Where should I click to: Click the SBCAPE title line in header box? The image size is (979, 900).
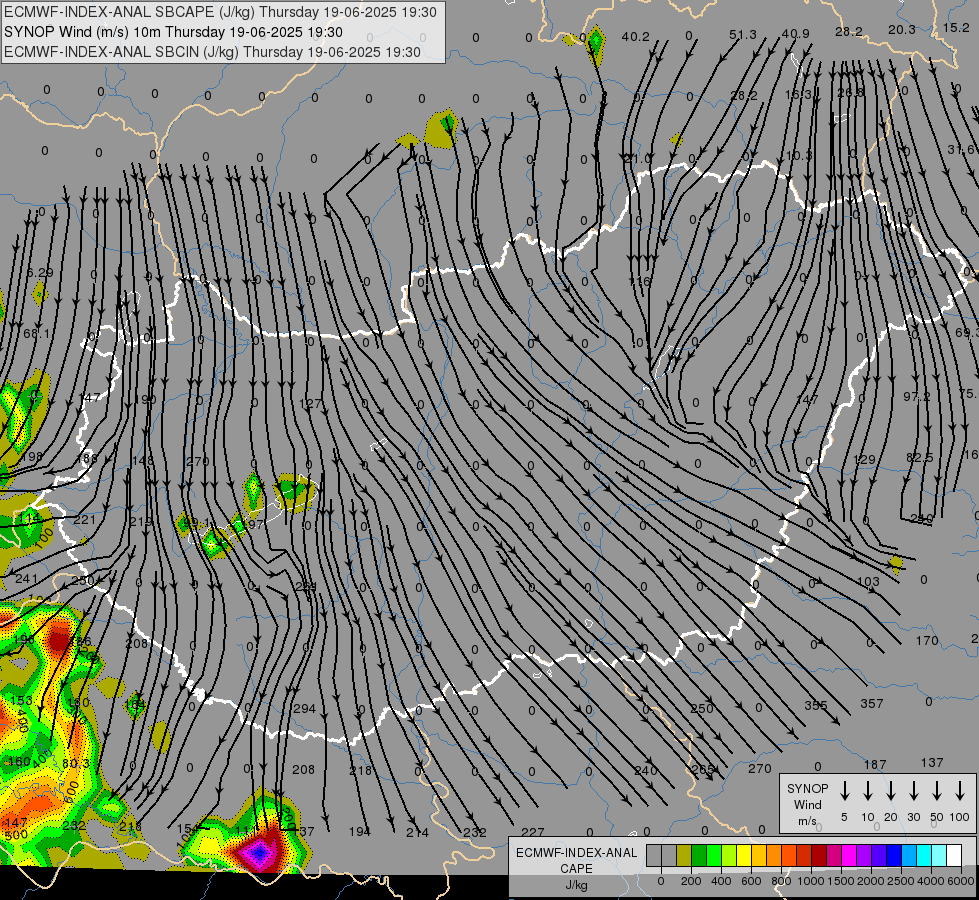pos(220,12)
